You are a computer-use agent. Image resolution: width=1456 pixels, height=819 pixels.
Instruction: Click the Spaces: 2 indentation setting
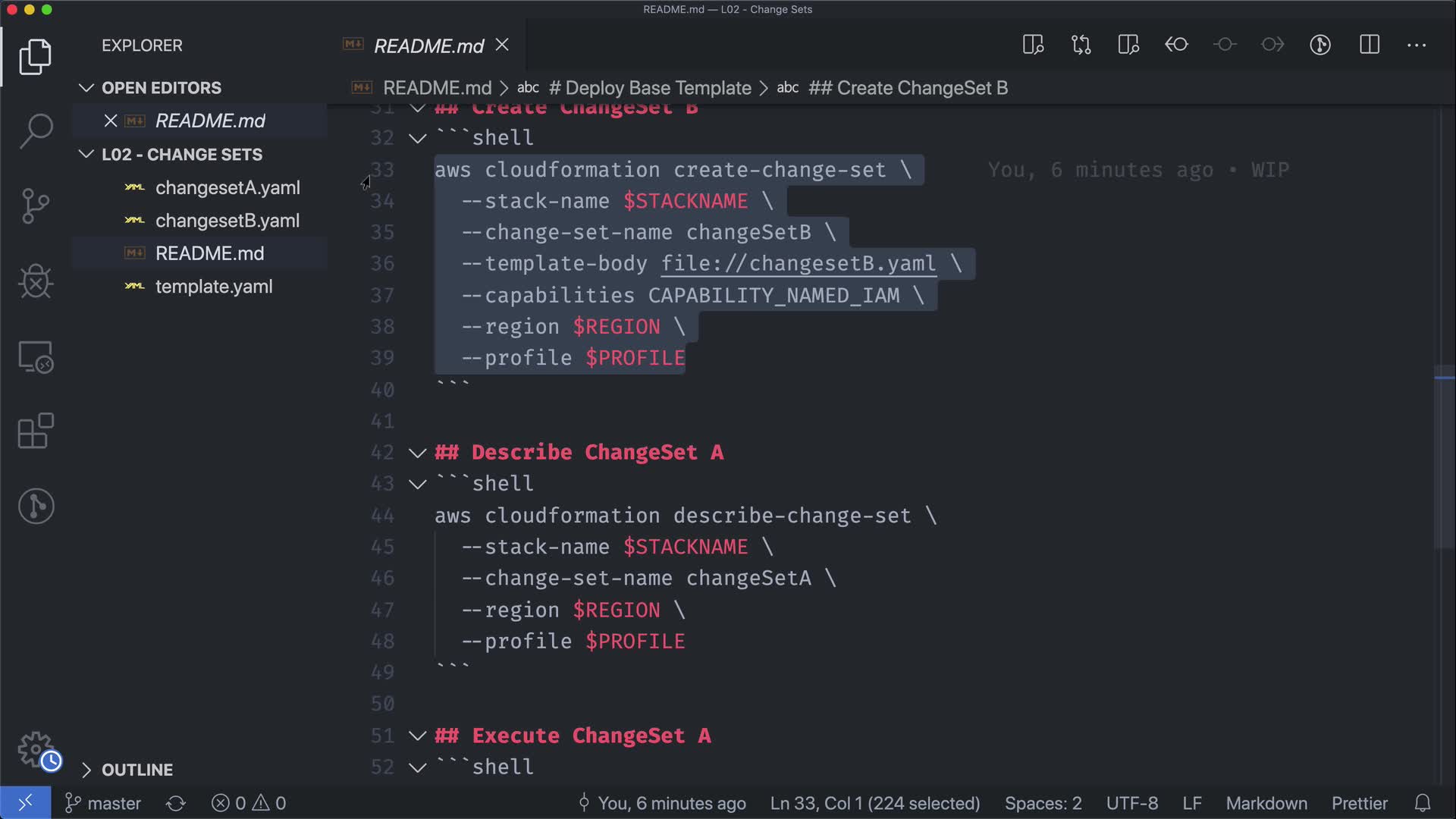click(1043, 803)
